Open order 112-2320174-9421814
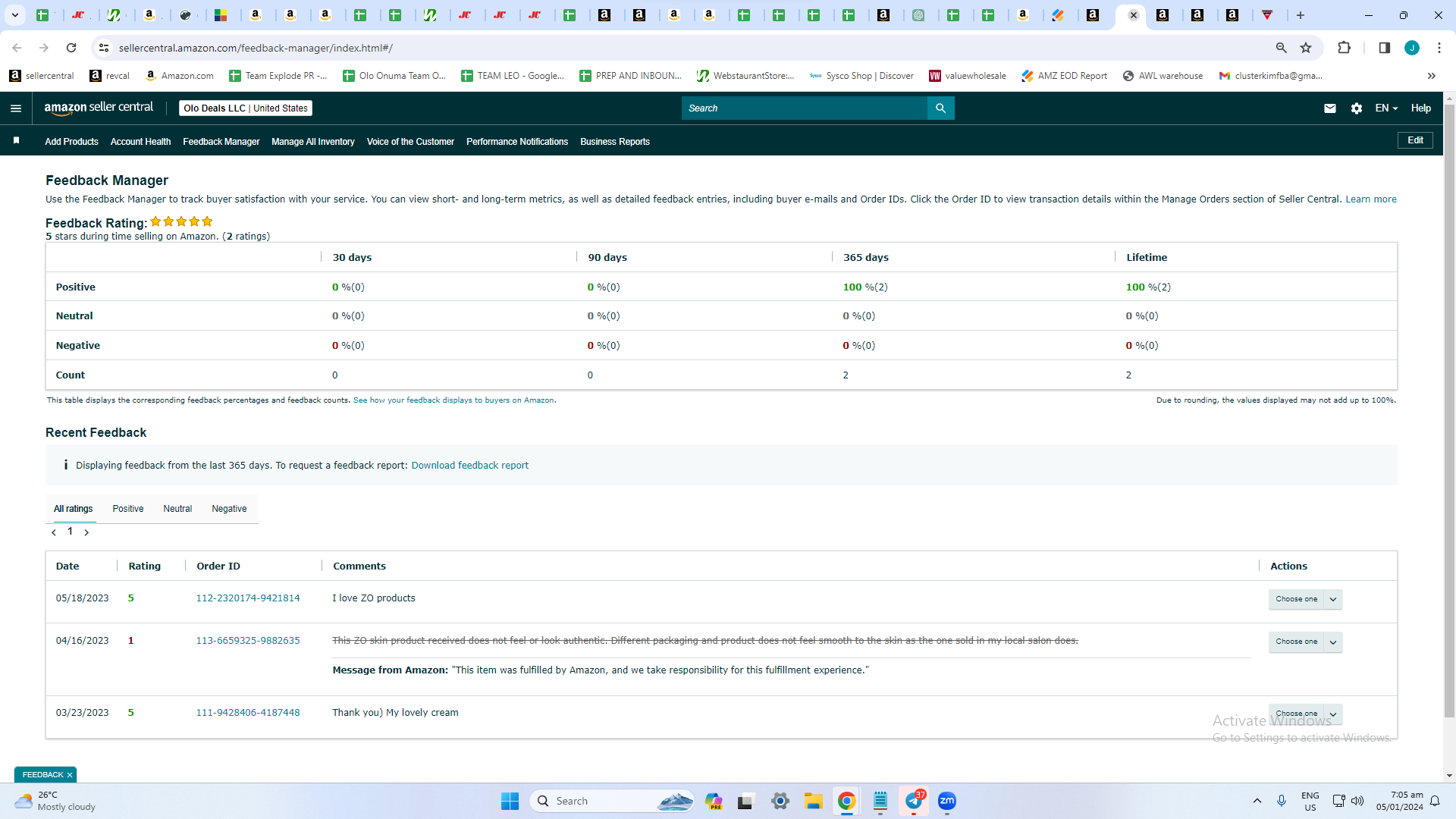The height and width of the screenshot is (819, 1456). (248, 598)
